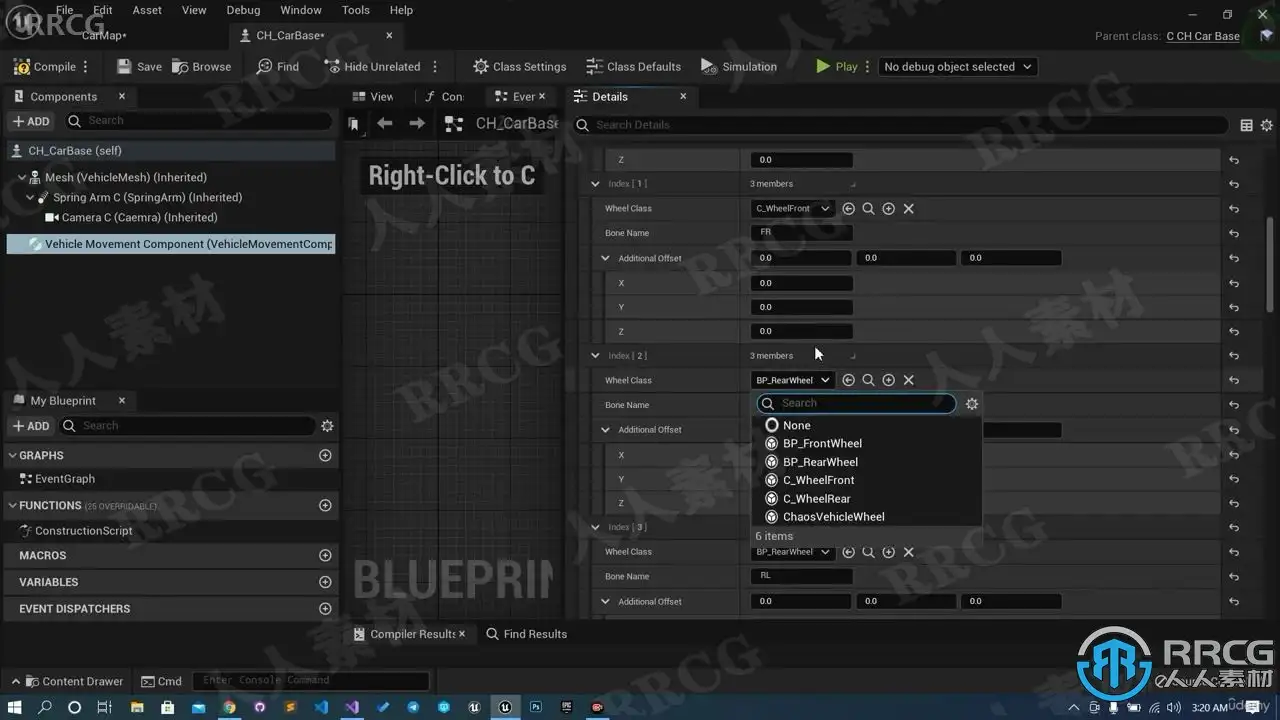
Task: Browse to Index [1] Wheel Class asset
Action: (x=868, y=209)
